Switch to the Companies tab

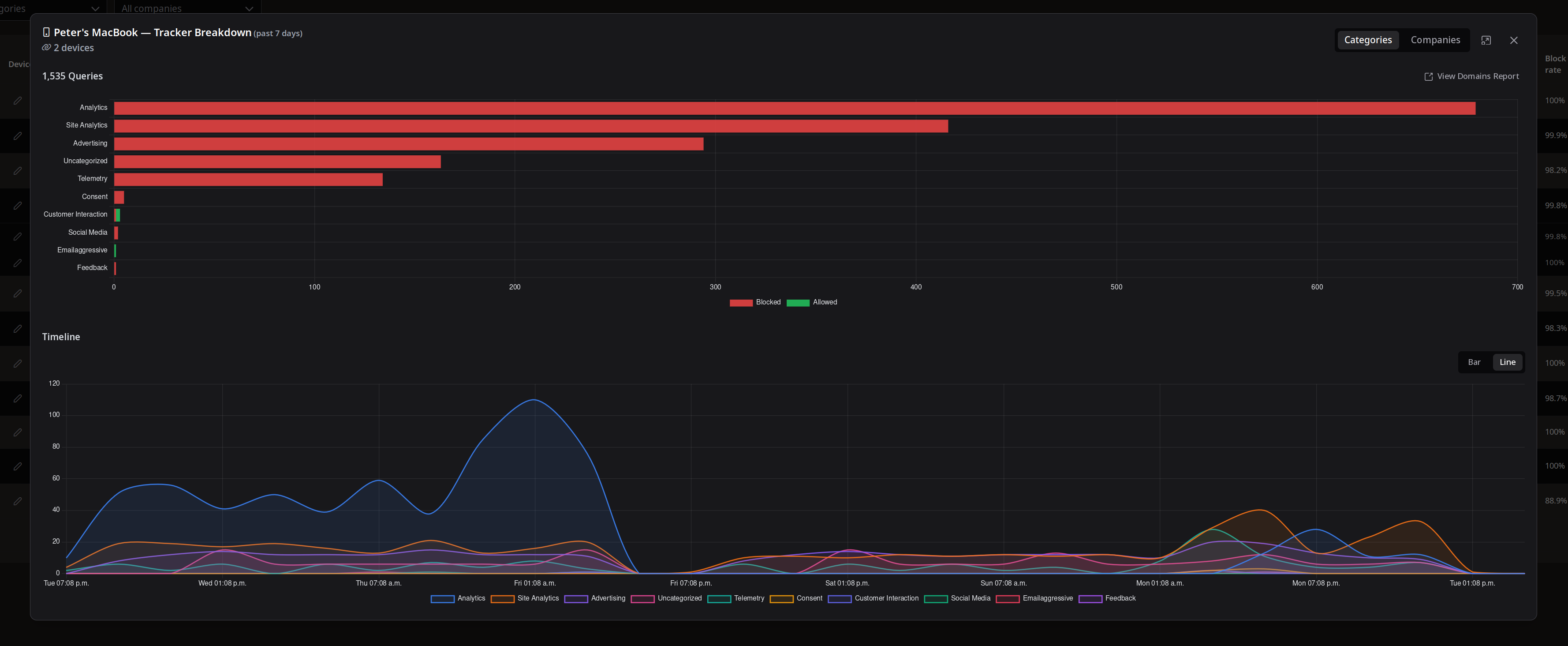1435,40
